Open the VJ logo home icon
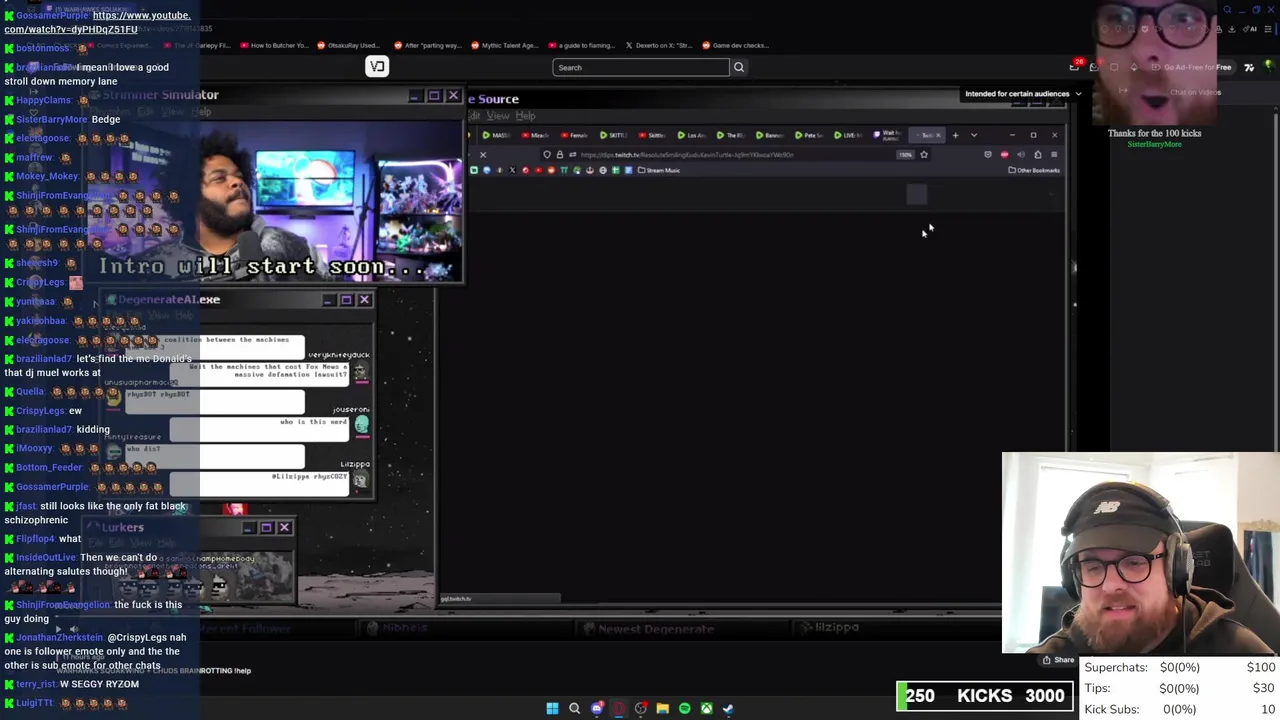The image size is (1280, 720). (x=377, y=66)
